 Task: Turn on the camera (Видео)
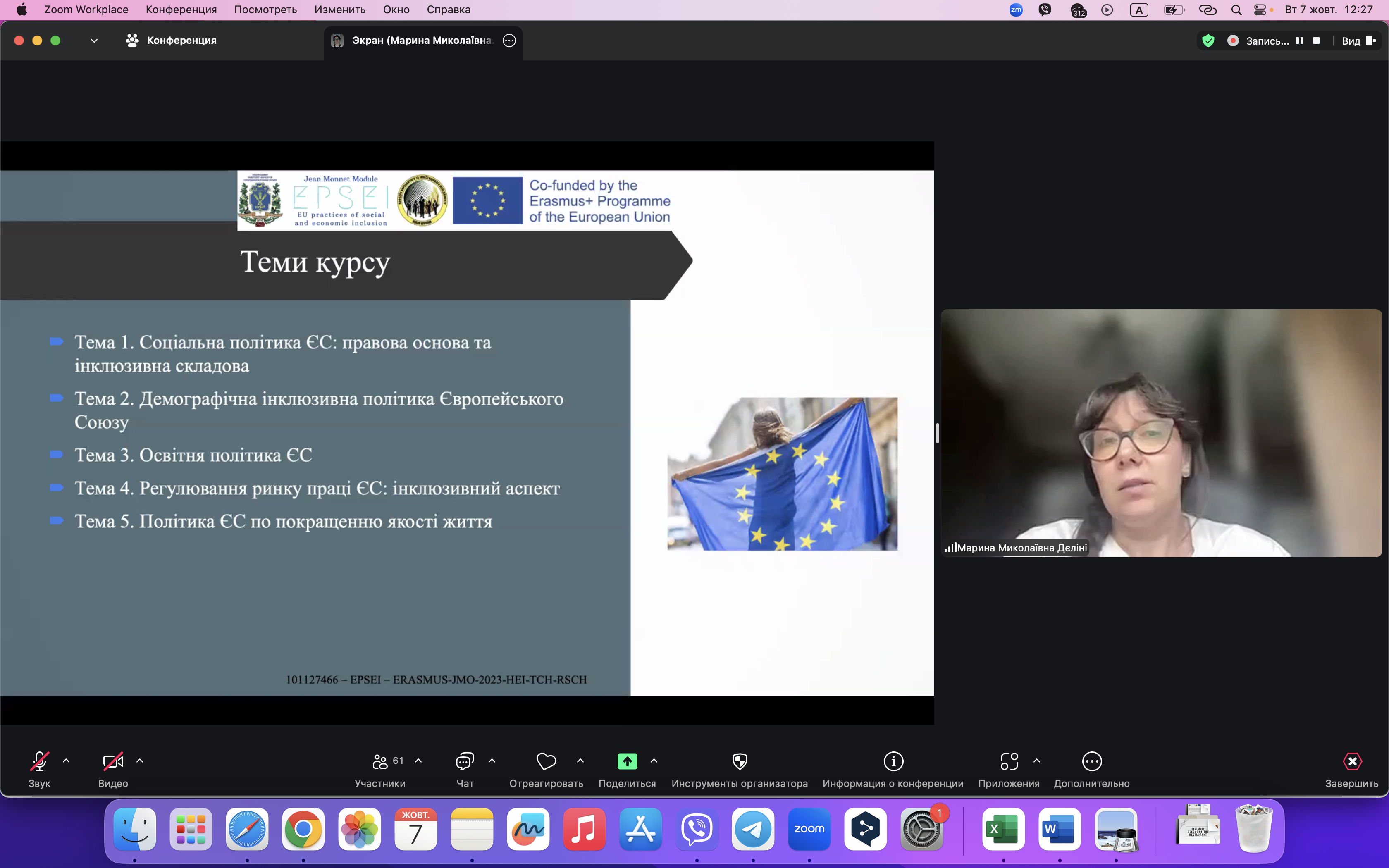click(x=112, y=762)
